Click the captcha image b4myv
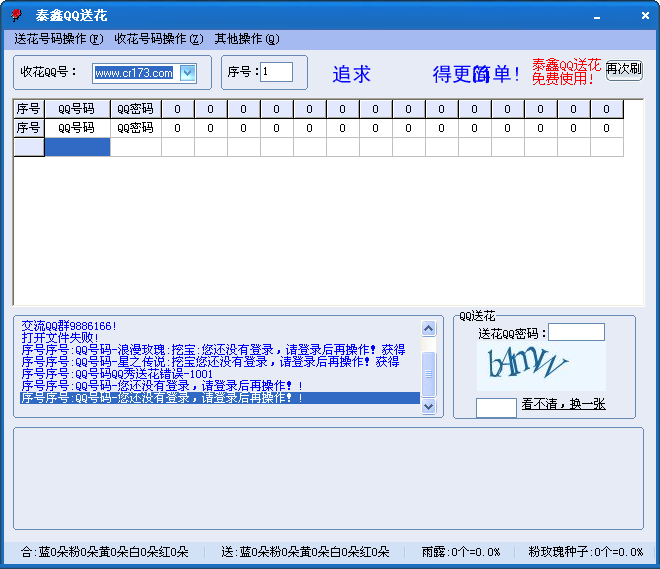The height and width of the screenshot is (569, 660). click(x=541, y=365)
